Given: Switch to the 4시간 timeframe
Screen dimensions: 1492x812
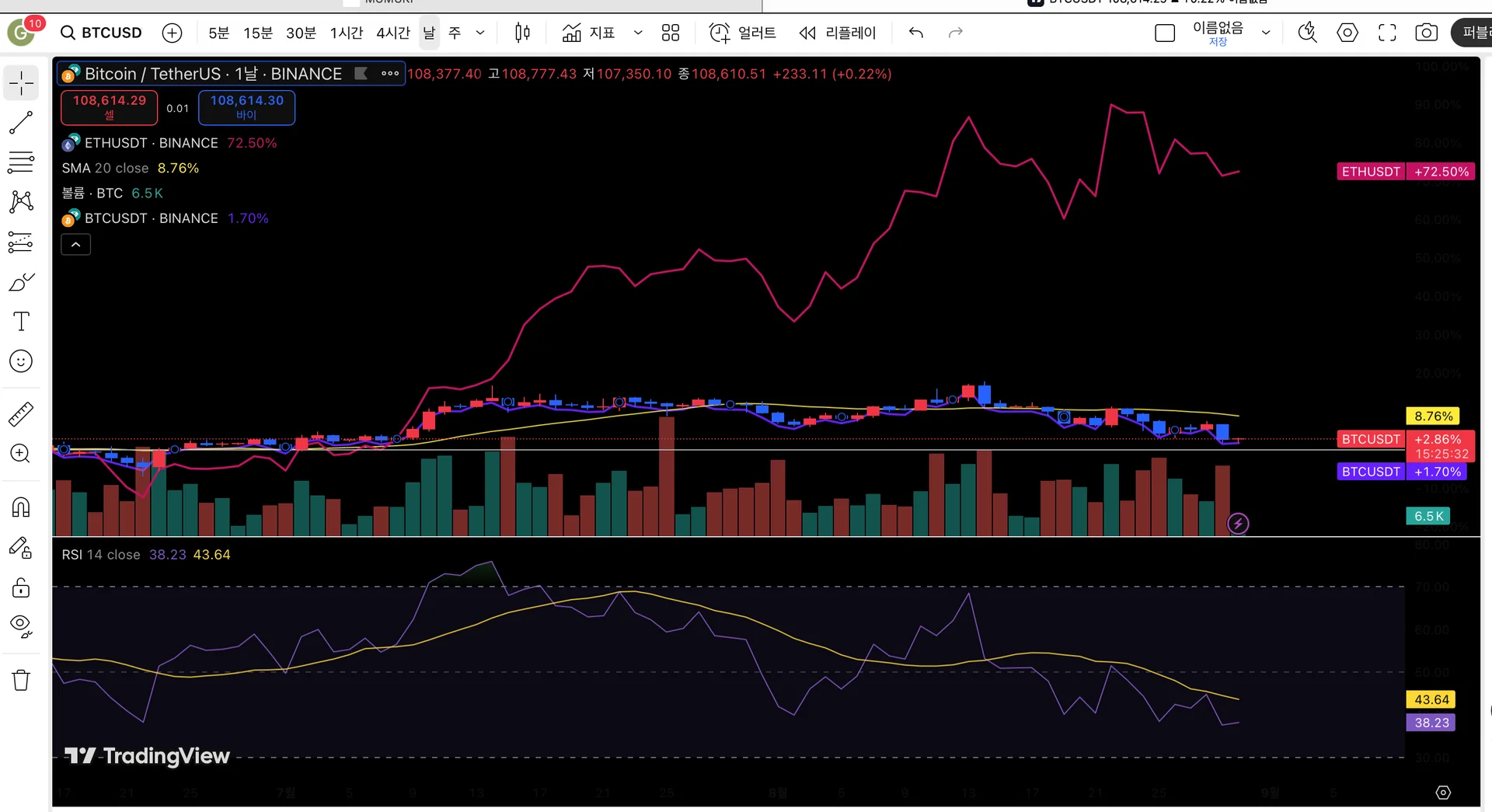Looking at the screenshot, I should point(393,33).
